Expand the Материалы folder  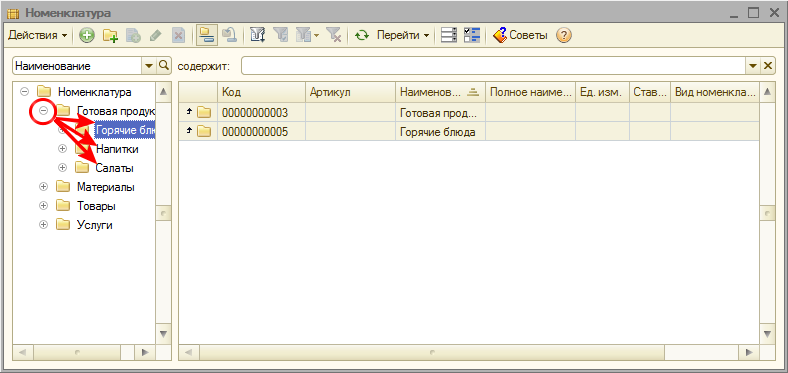coord(43,187)
